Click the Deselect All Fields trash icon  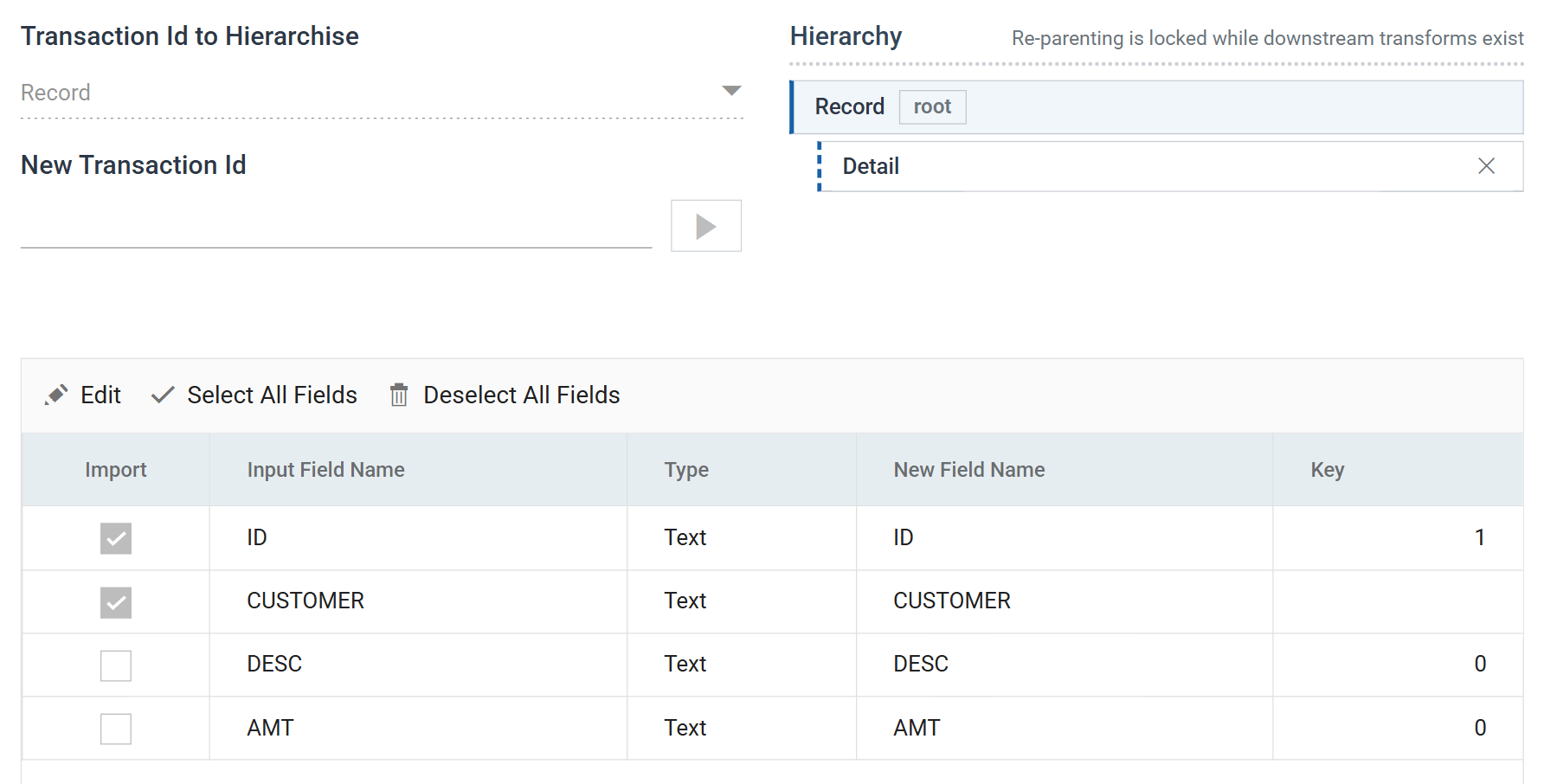[399, 395]
